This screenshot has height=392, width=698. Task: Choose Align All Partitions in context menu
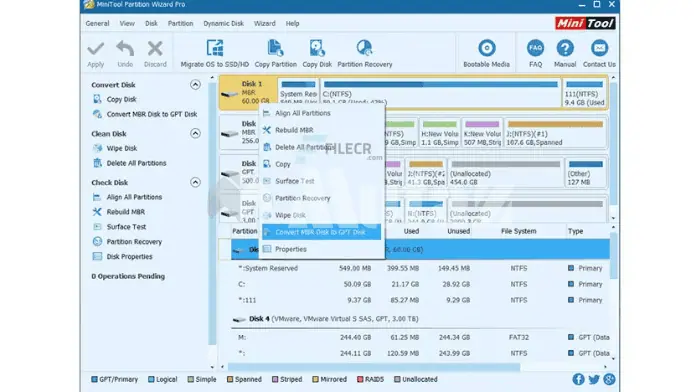[x=322, y=113]
